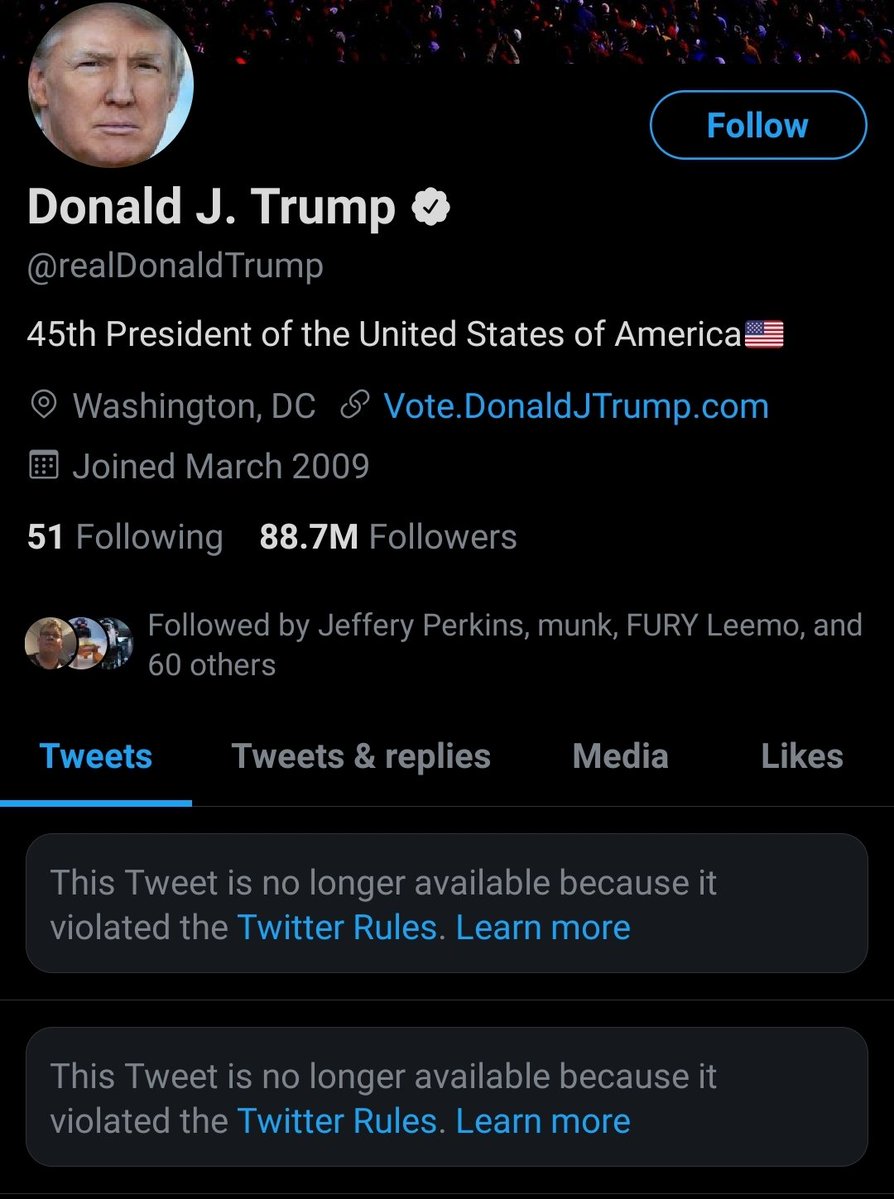
Task: Open the Vote.DonaldJTrump.com link
Action: [x=576, y=406]
